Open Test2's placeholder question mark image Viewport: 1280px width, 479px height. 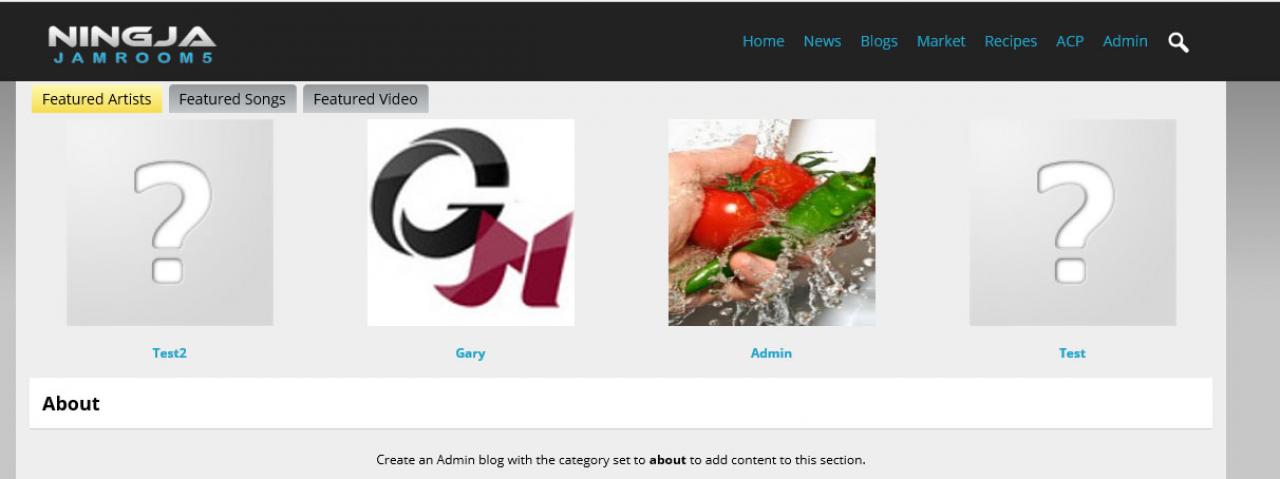point(170,223)
